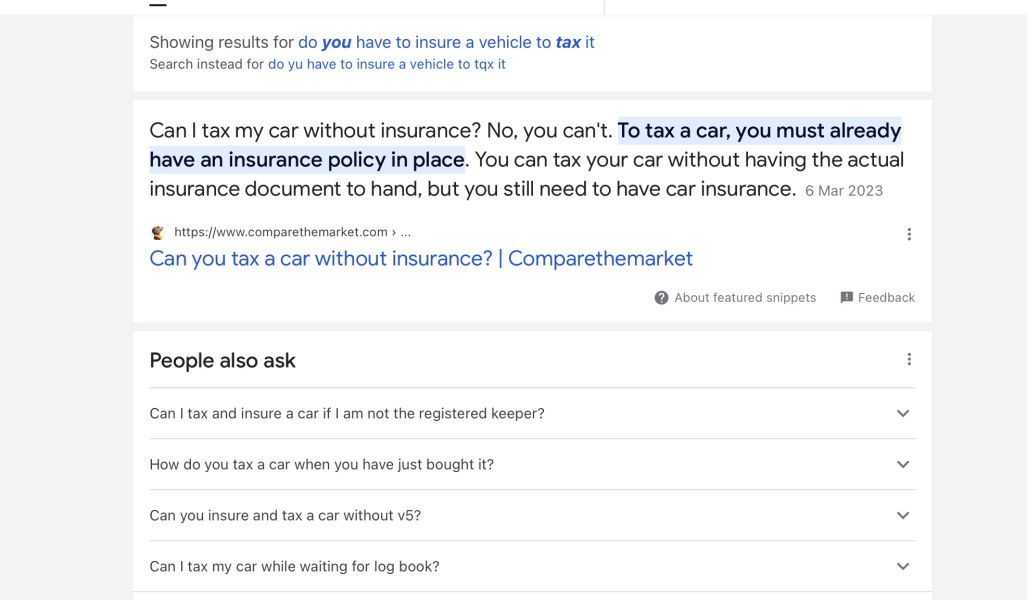Click the question mark icon for featured snippets

pyautogui.click(x=661, y=298)
